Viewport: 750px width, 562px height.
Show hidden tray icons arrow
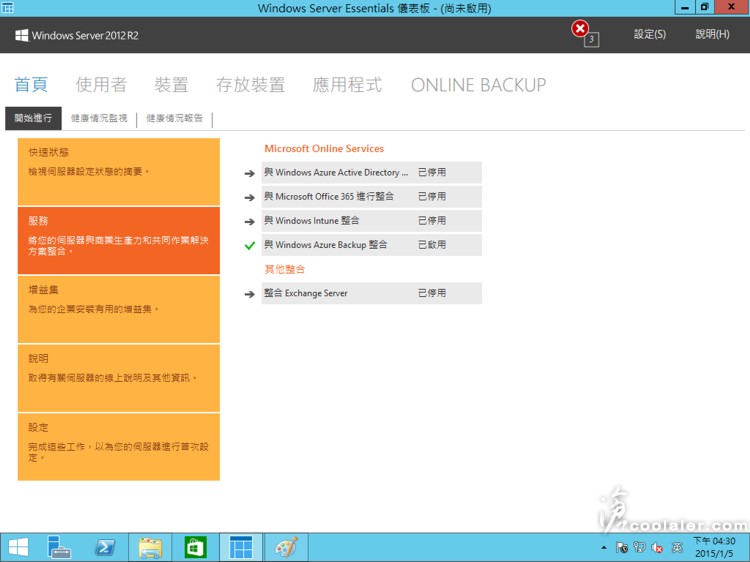tap(604, 548)
